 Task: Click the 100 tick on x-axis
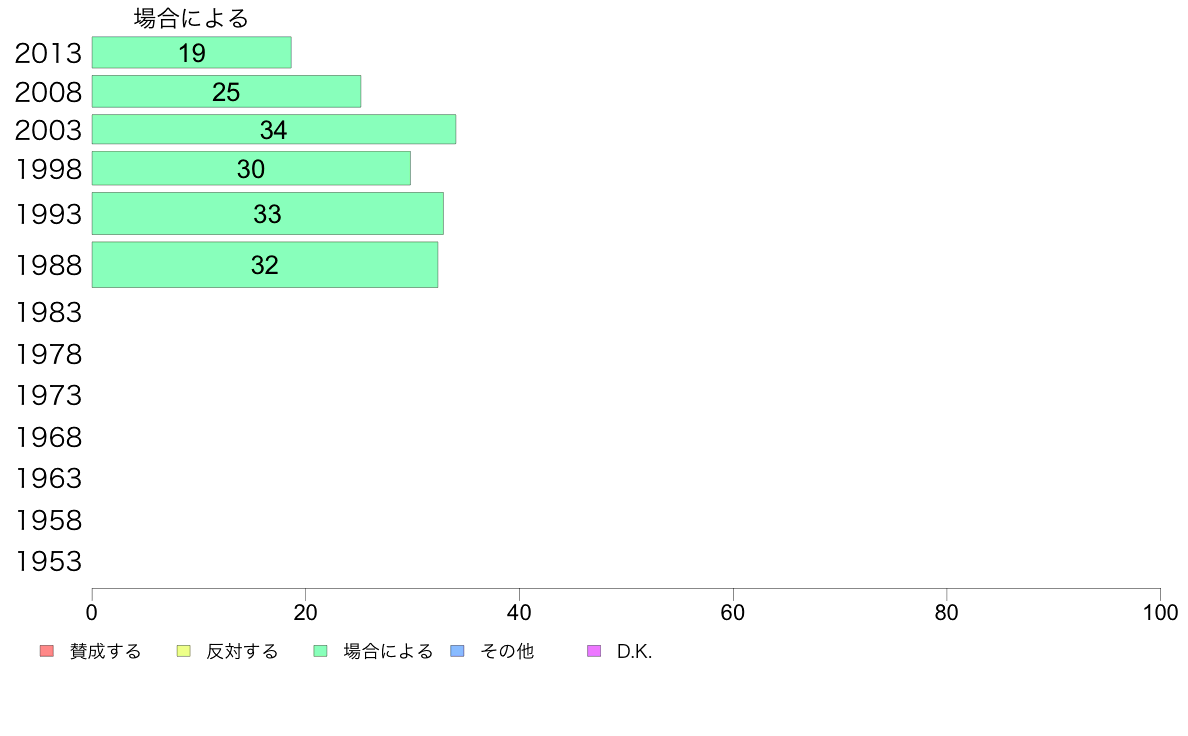click(1160, 612)
